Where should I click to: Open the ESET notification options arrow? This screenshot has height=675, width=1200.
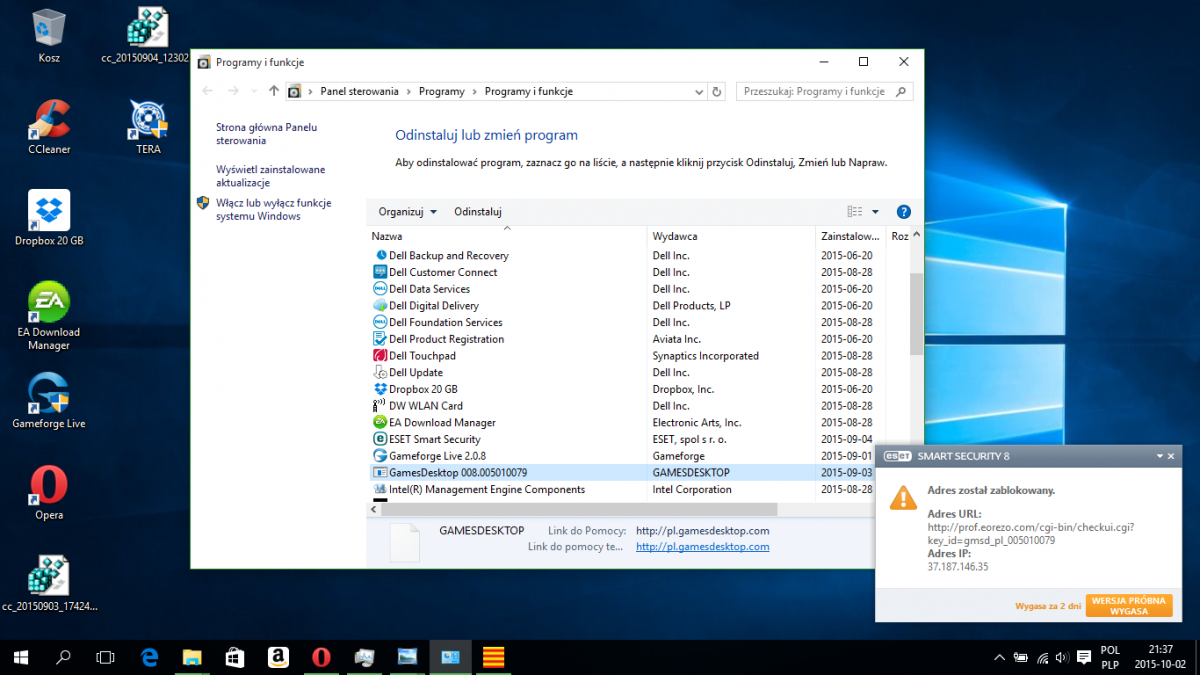click(1159, 456)
